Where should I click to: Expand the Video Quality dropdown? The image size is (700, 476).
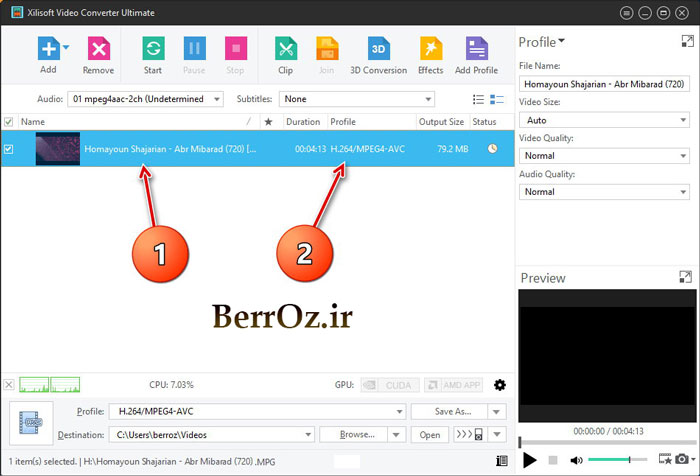604,156
